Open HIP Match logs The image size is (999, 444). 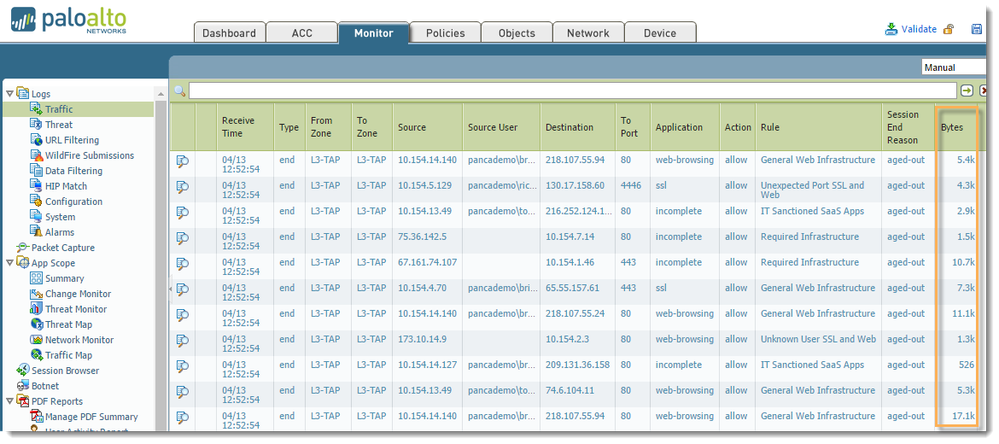click(66, 186)
